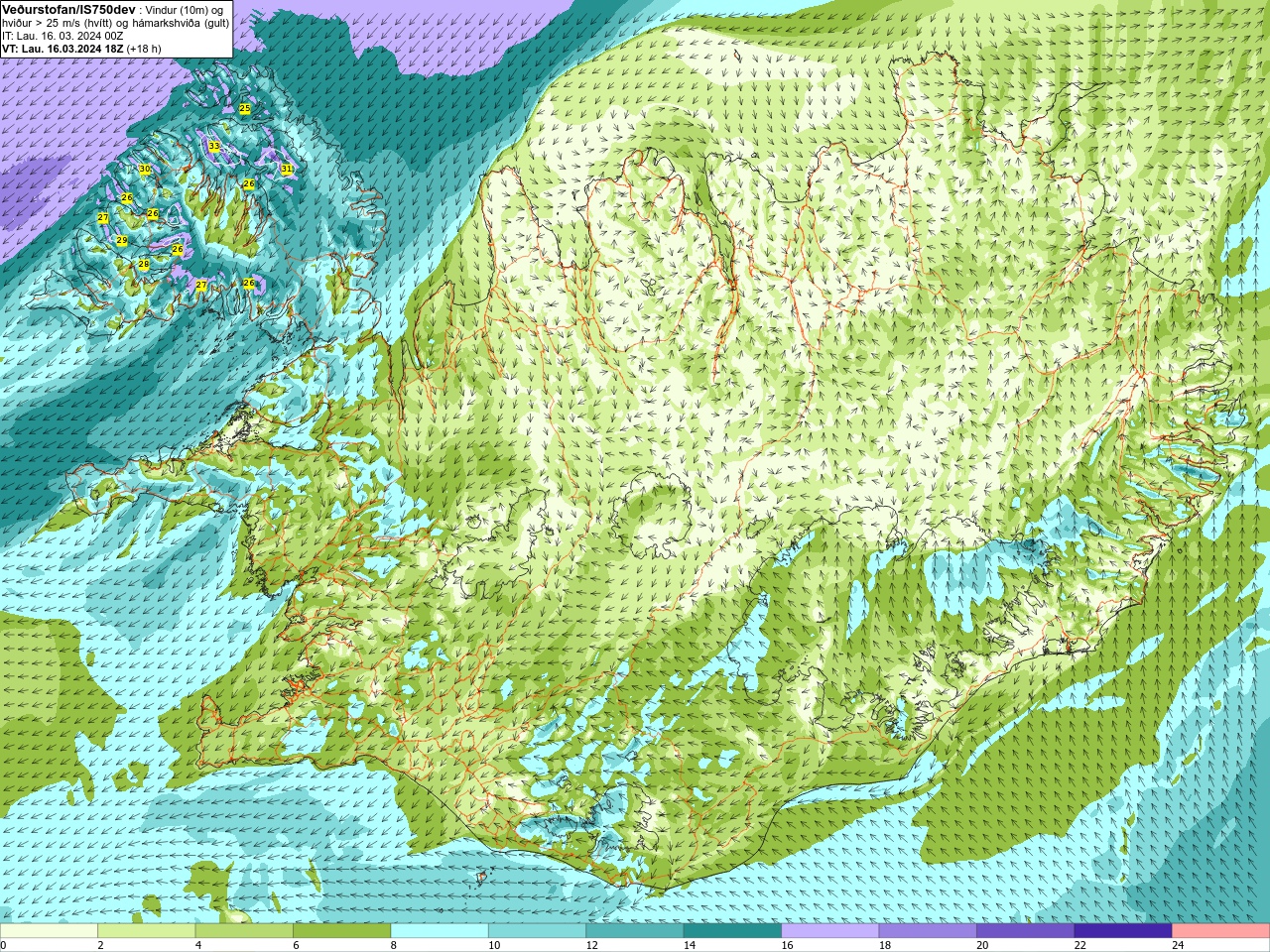
Task: Click the legend scale value 20
Action: click(982, 946)
